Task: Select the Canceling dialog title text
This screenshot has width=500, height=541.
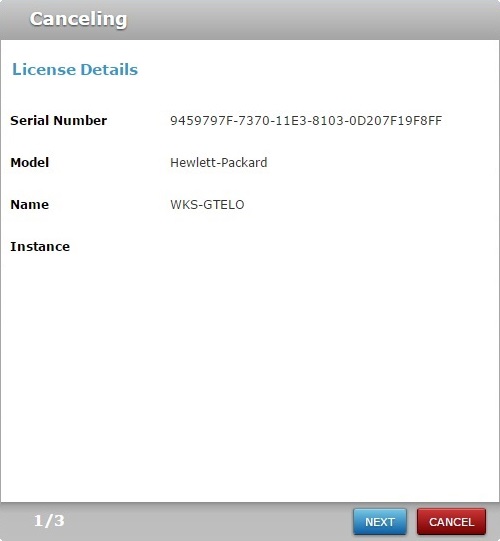Action: coord(78,19)
